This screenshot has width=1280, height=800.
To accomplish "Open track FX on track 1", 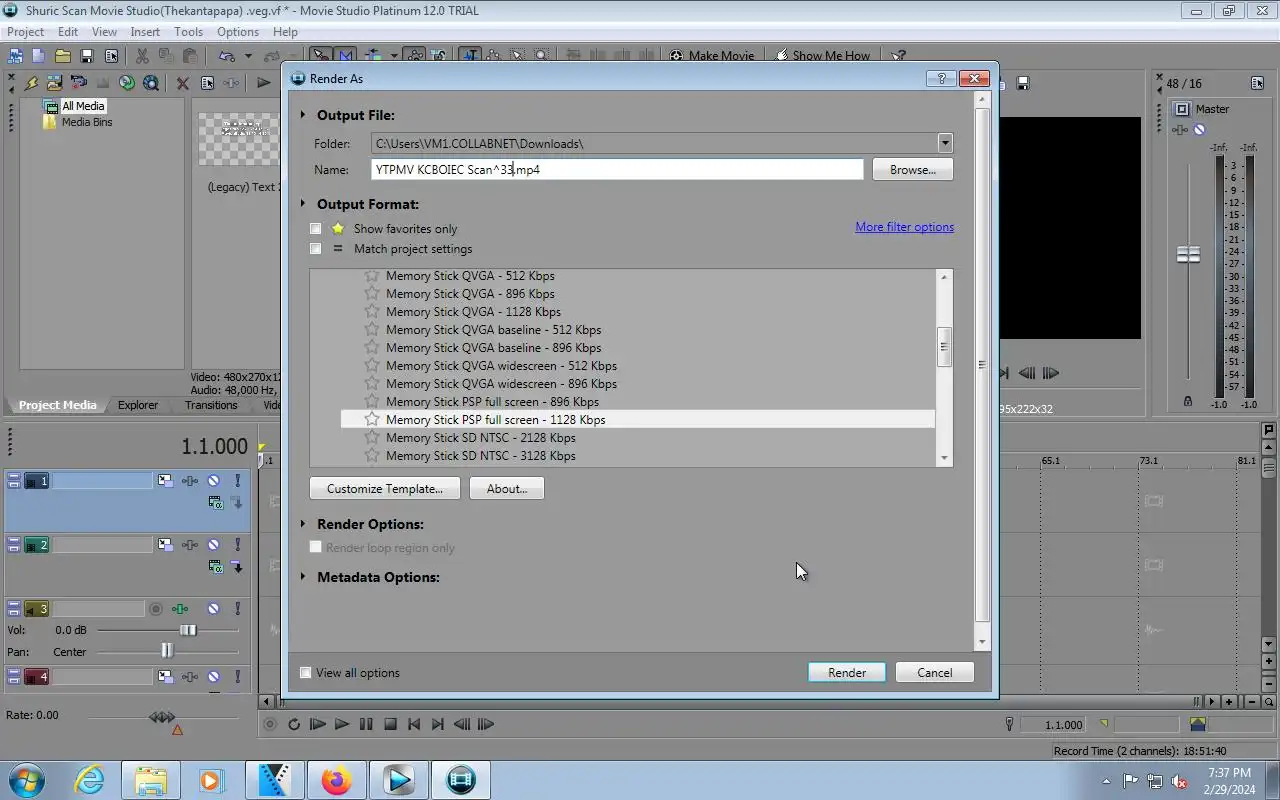I will click(190, 481).
